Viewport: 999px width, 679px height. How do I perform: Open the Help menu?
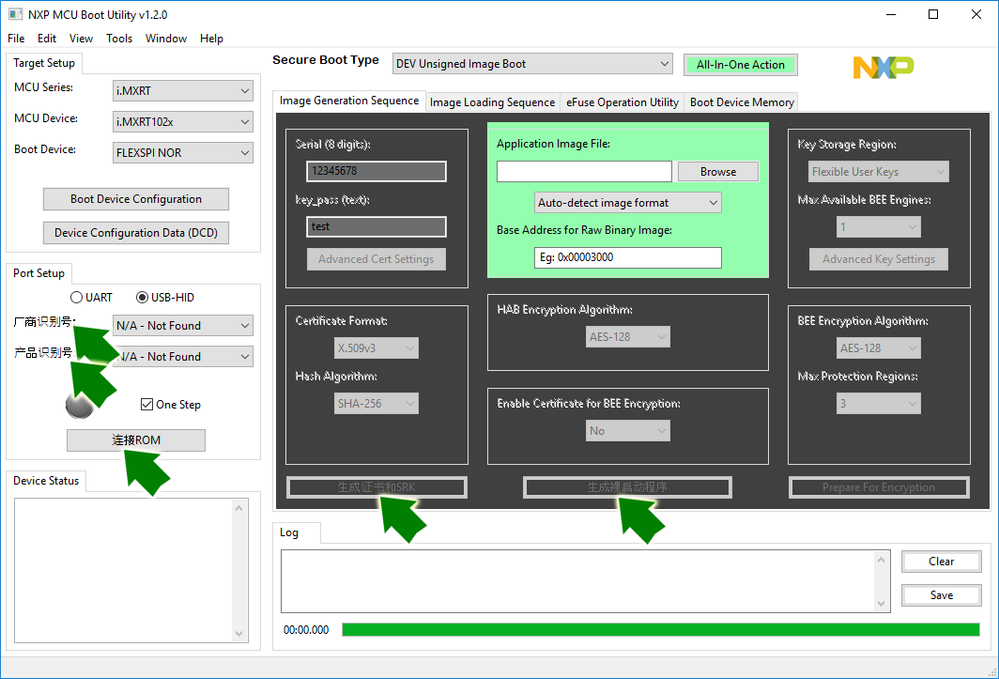click(x=212, y=38)
